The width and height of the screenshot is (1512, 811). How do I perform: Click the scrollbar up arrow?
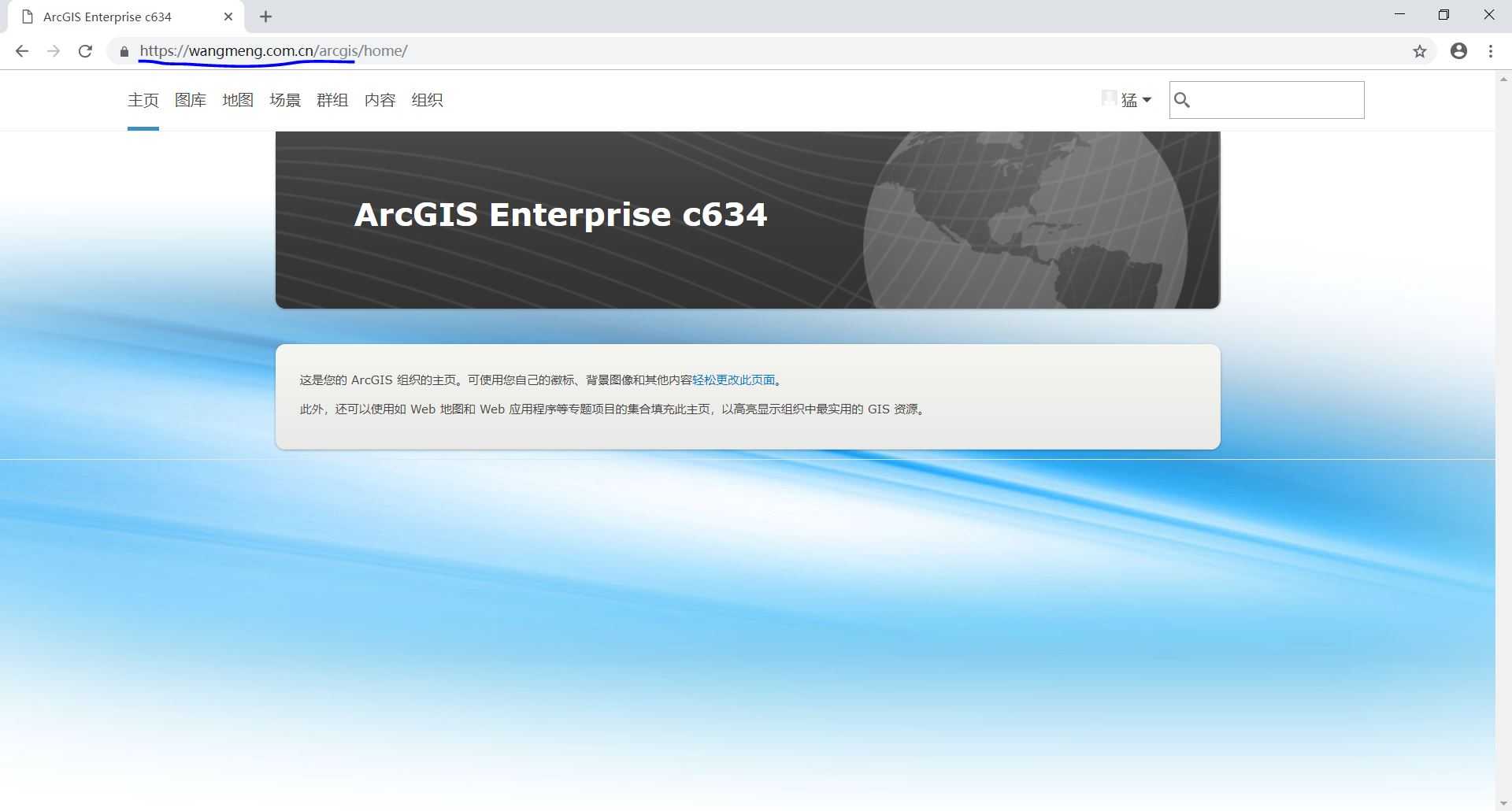coord(1503,79)
